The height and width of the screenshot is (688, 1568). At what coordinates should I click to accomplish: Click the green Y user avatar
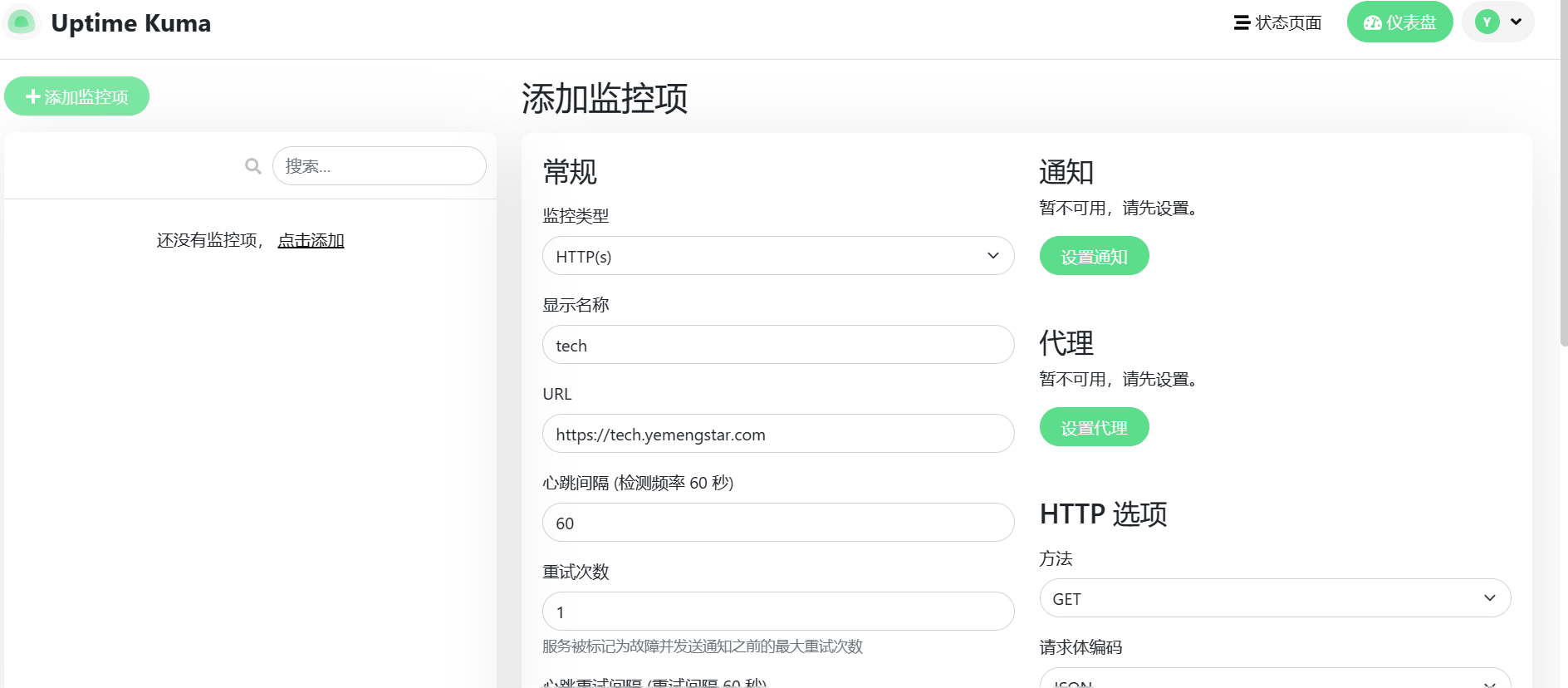point(1487,22)
